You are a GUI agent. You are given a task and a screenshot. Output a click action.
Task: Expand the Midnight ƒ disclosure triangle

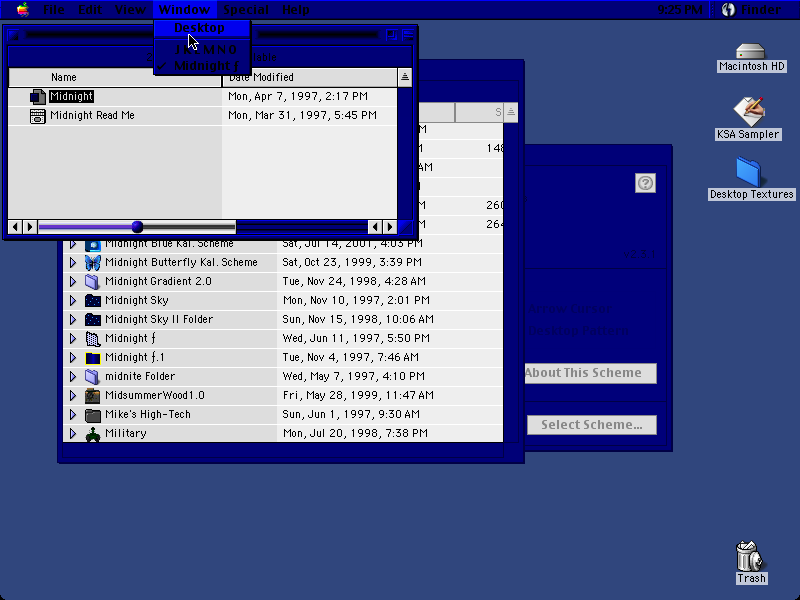(x=73, y=338)
